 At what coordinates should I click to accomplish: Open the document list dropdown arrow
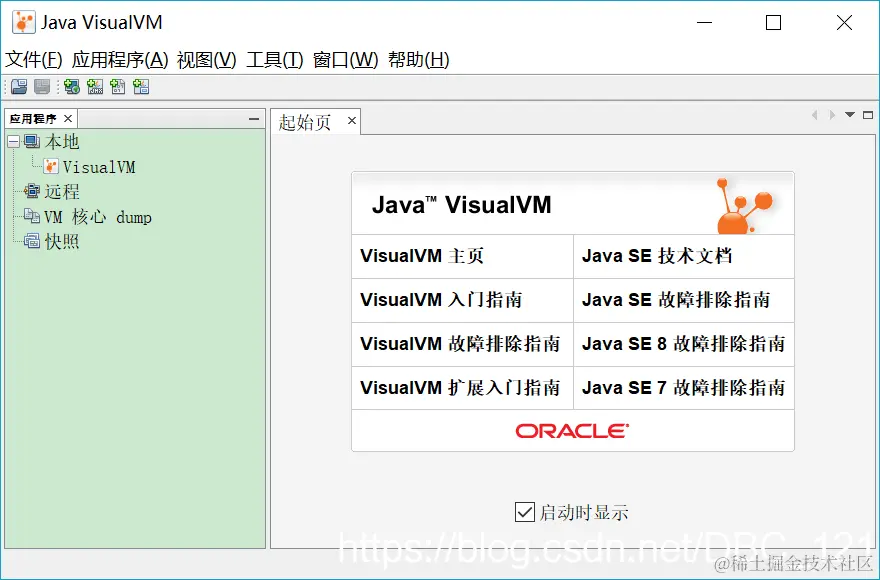850,115
